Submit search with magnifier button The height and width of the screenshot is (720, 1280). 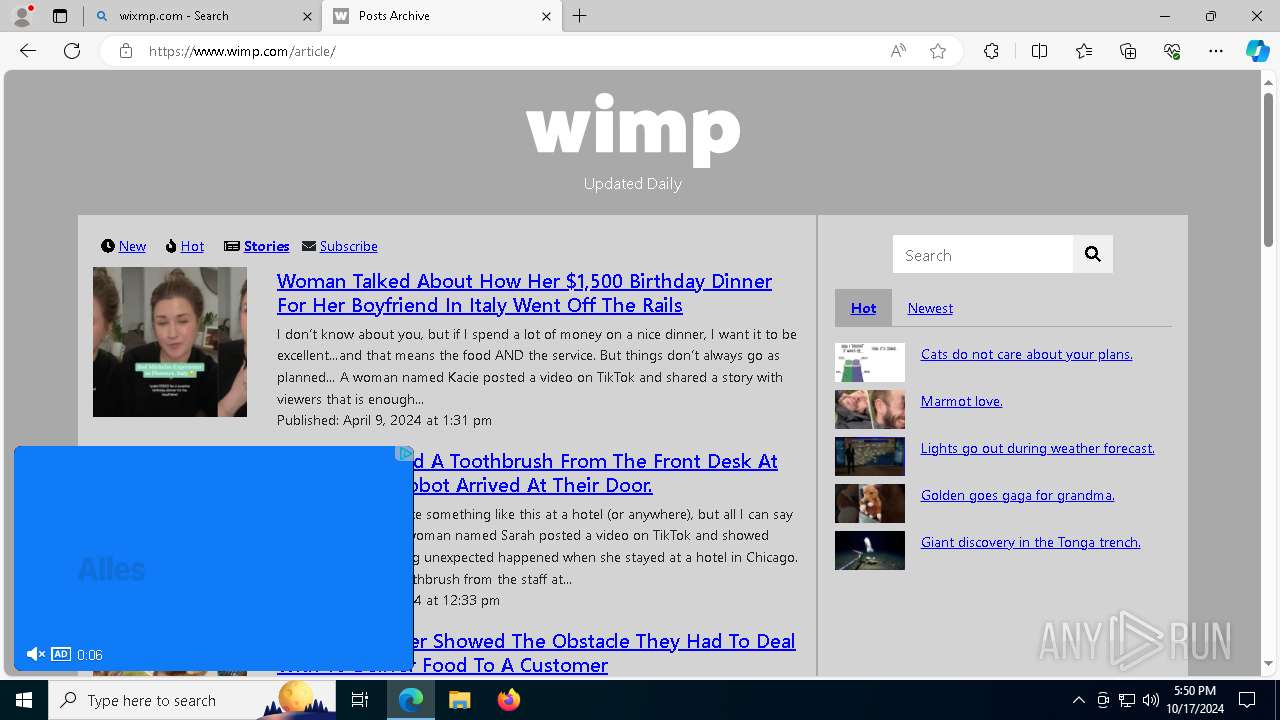1093,255
